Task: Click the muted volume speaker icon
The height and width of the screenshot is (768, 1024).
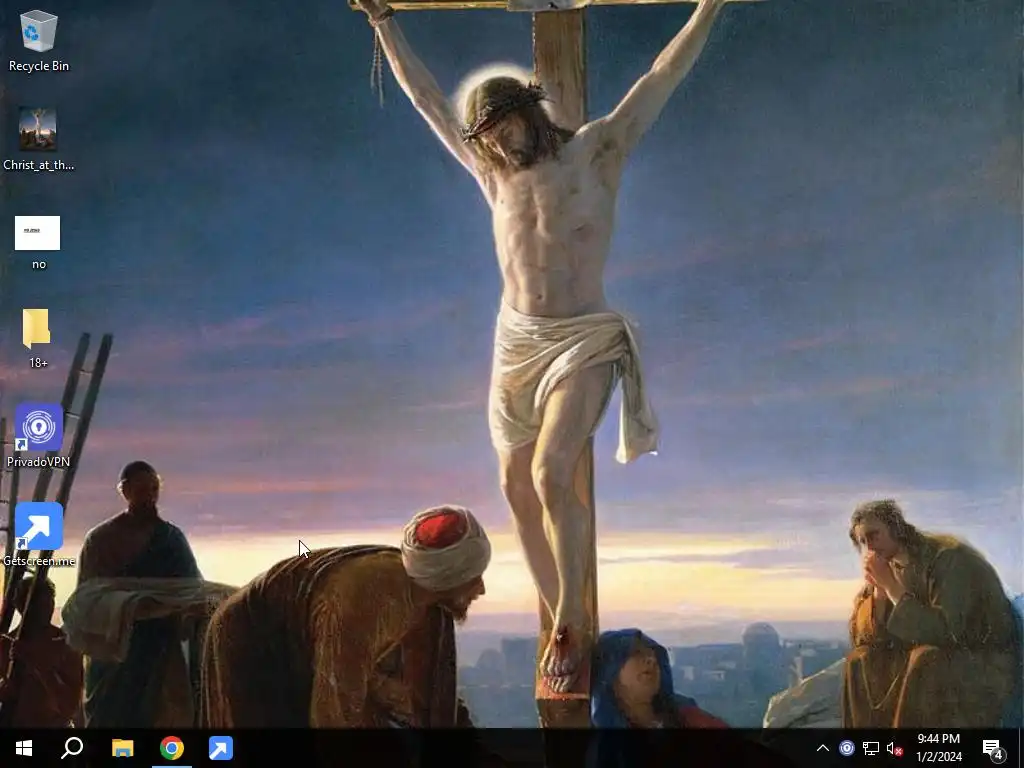Action: [895, 748]
